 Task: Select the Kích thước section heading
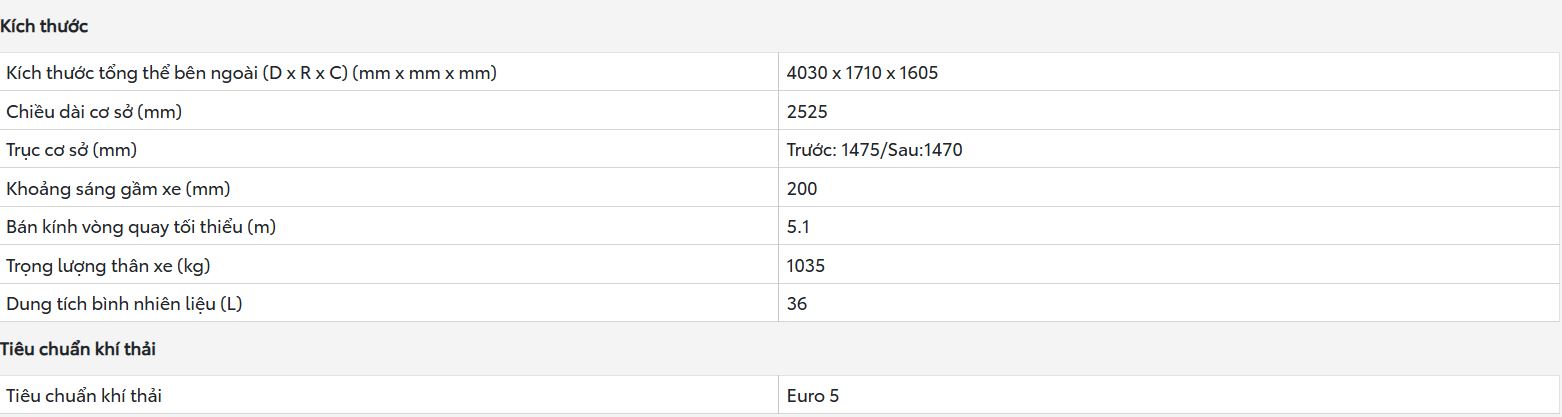(44, 26)
